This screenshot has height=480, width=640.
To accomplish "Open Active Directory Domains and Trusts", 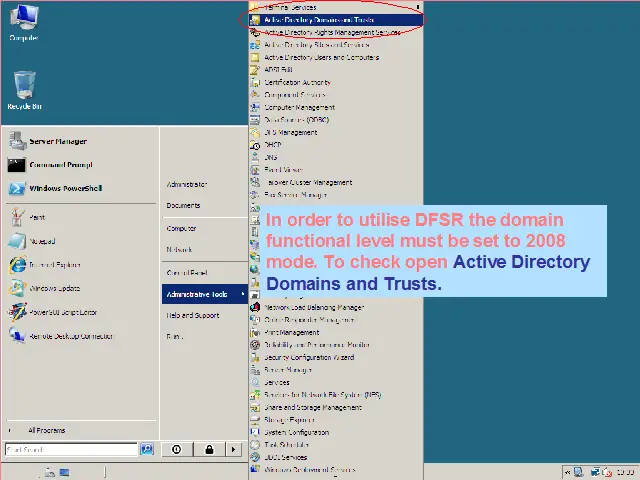I will 336,20.
